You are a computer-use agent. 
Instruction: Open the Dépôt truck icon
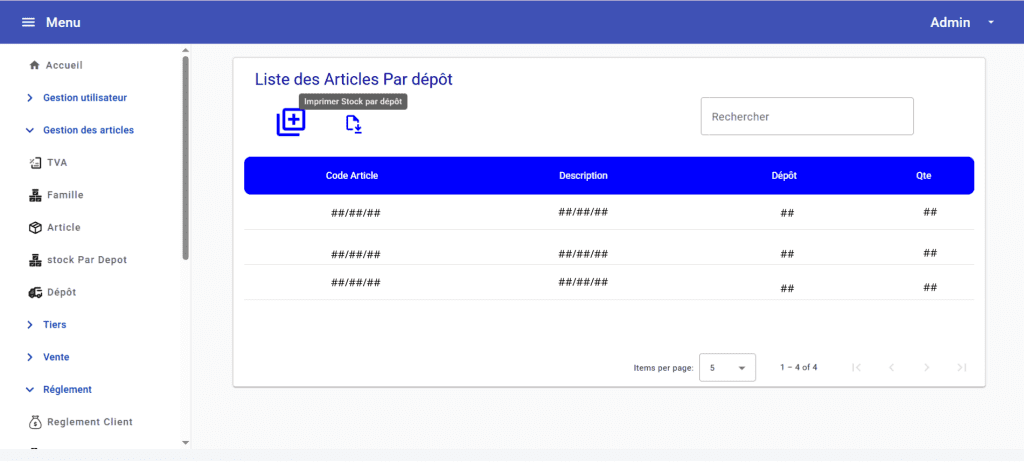pos(35,293)
